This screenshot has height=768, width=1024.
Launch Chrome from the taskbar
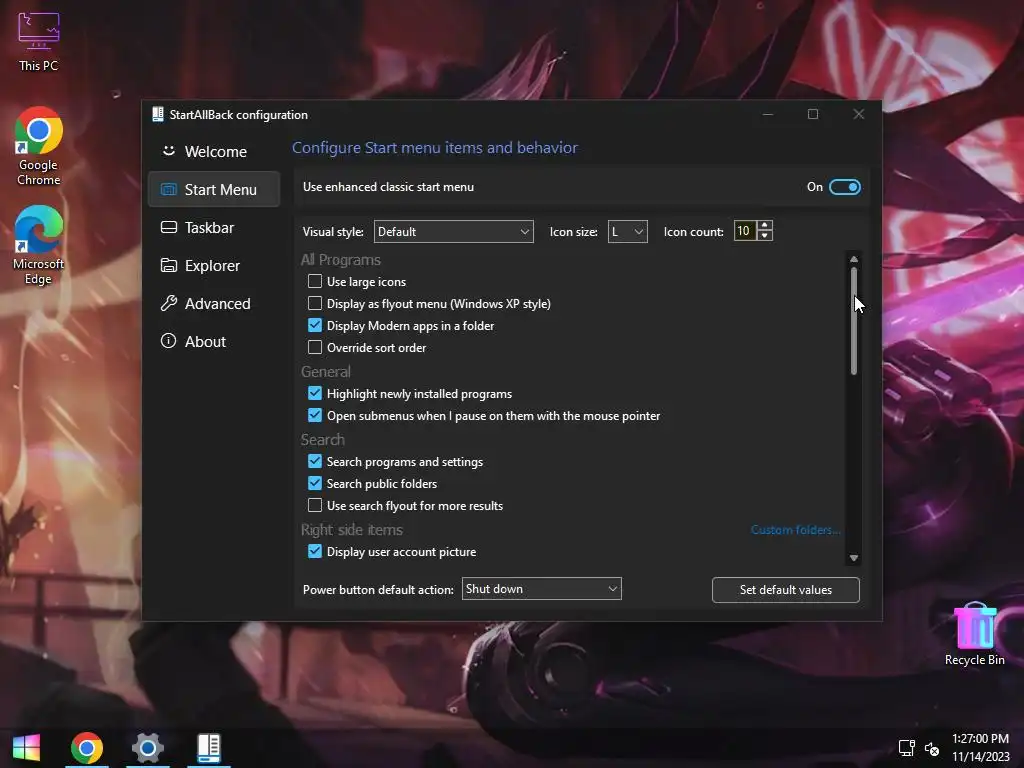[87, 748]
